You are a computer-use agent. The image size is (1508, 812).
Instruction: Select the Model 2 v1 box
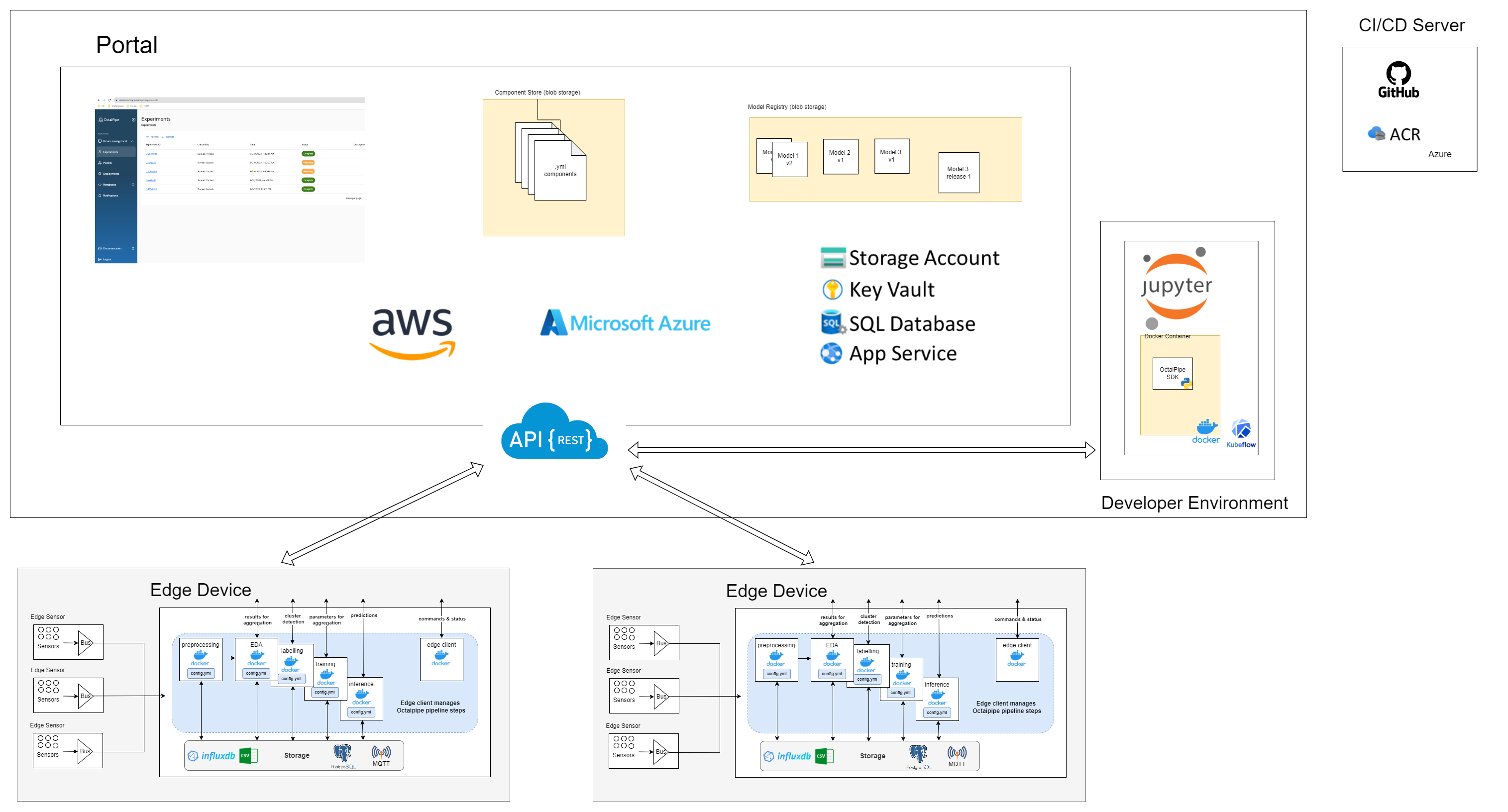pyautogui.click(x=840, y=156)
